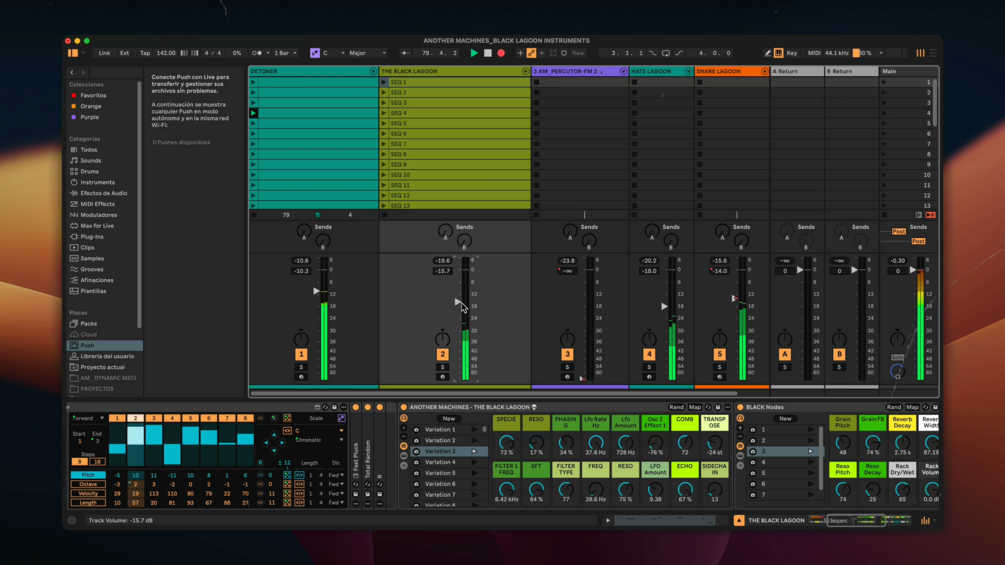Click the Arrangement Record button
The height and width of the screenshot is (565, 1005).
click(x=501, y=53)
